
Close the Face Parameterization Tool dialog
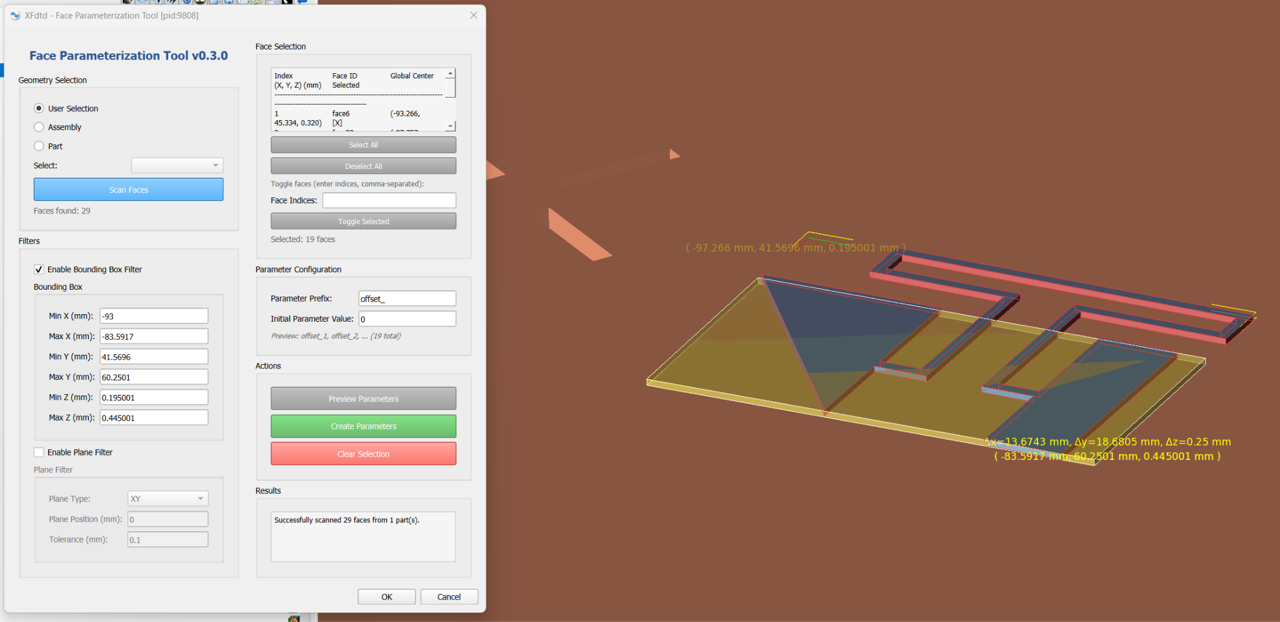coord(474,16)
